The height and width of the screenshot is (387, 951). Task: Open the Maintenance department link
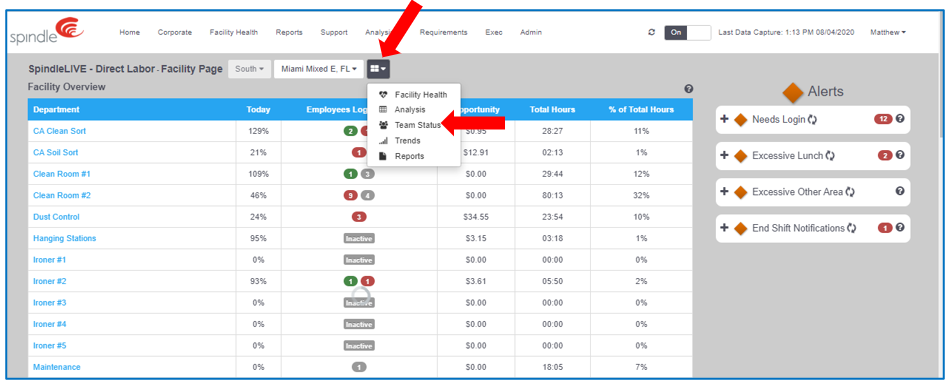coord(56,367)
